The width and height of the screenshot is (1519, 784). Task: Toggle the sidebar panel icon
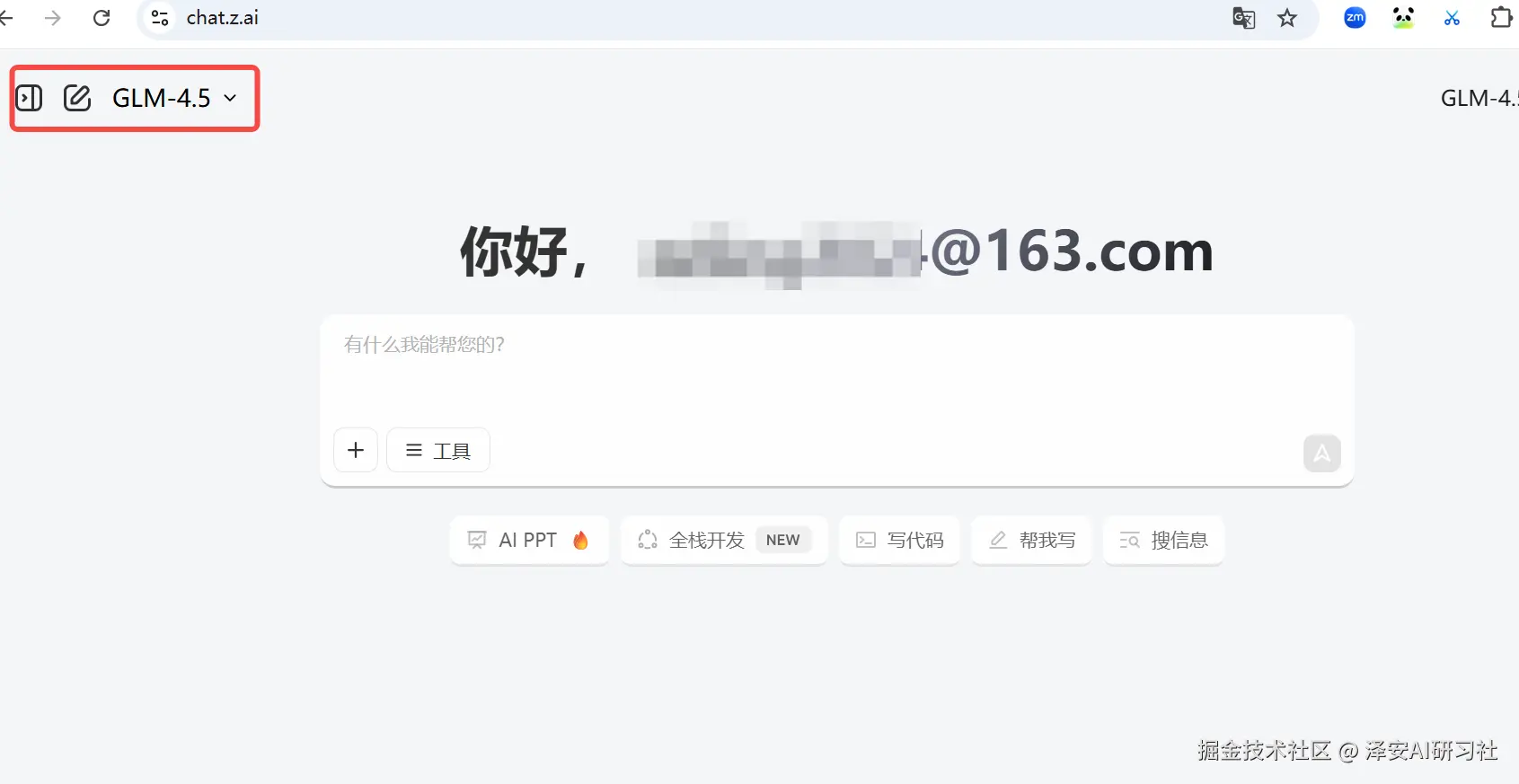[x=29, y=97]
